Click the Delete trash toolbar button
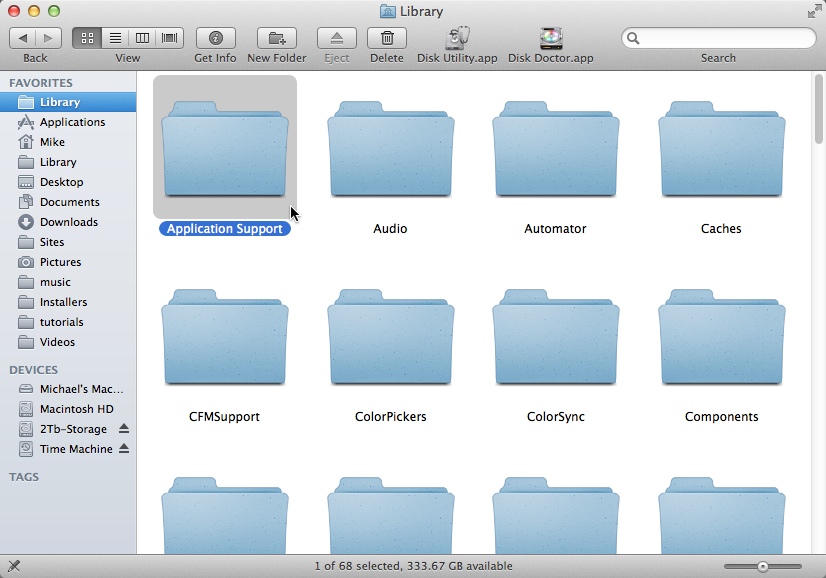This screenshot has height=578, width=826. click(387, 38)
